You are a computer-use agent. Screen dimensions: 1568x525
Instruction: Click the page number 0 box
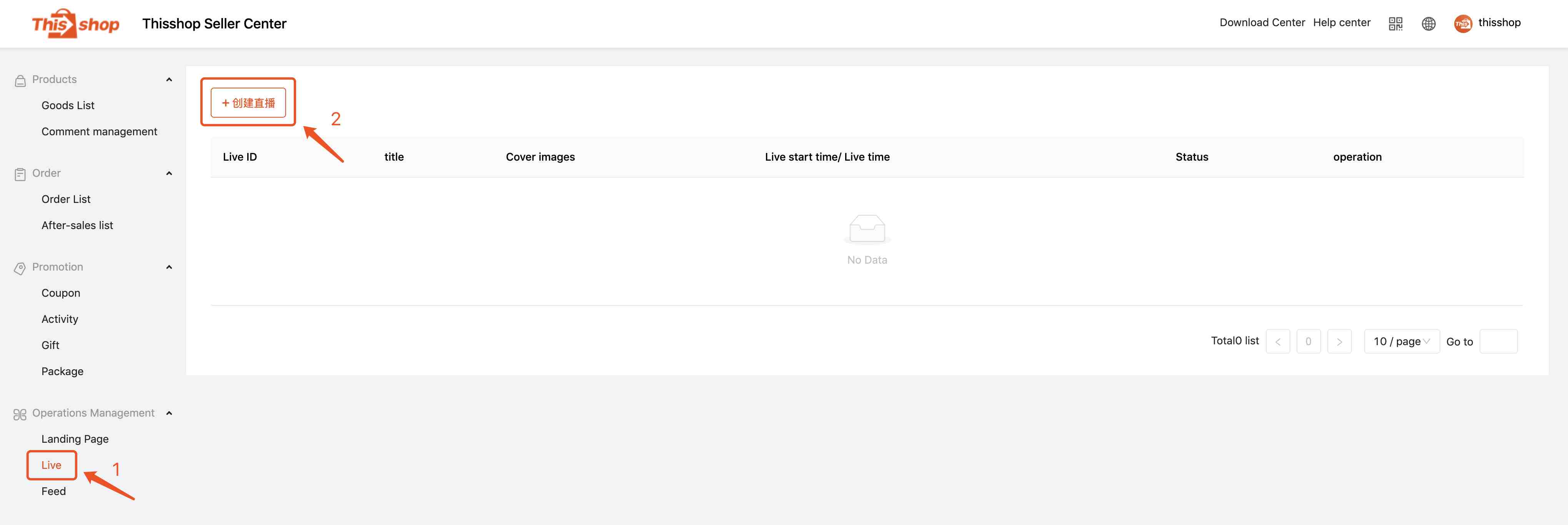pyautogui.click(x=1308, y=341)
